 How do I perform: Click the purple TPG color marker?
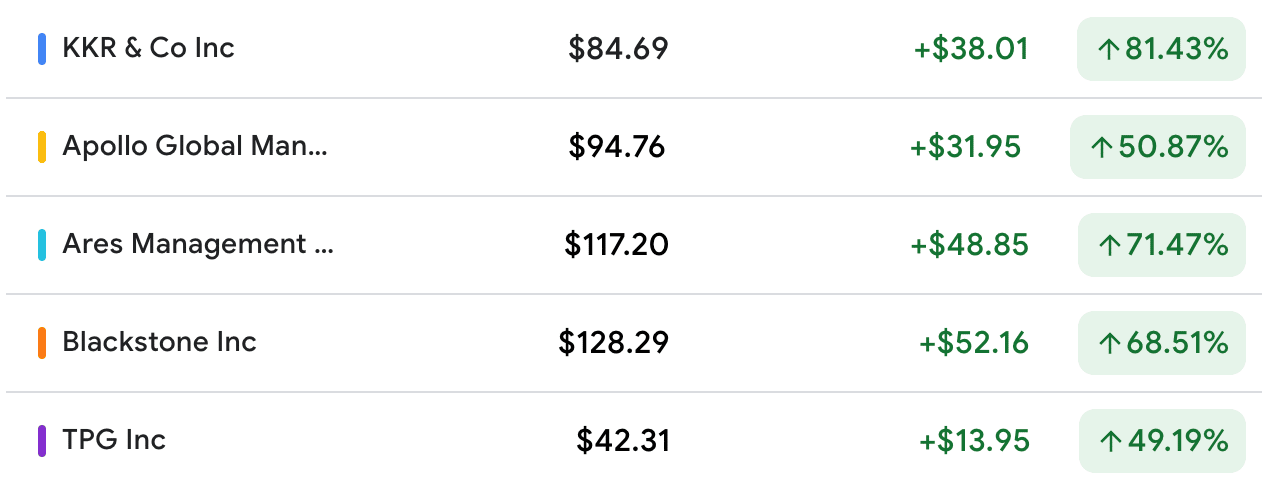(x=42, y=441)
